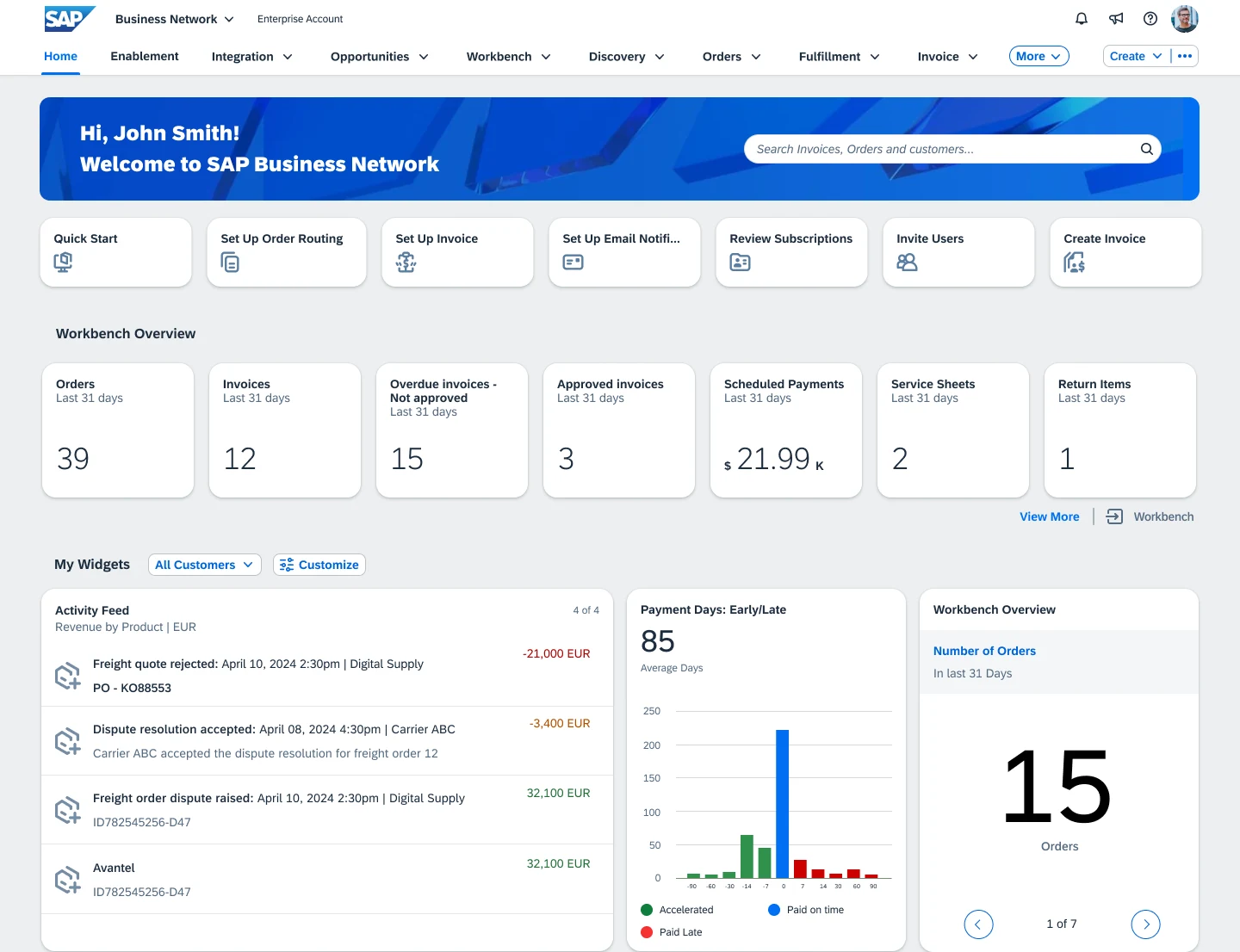The width and height of the screenshot is (1240, 952).
Task: Click the Enterprise Account label
Action: pos(300,19)
